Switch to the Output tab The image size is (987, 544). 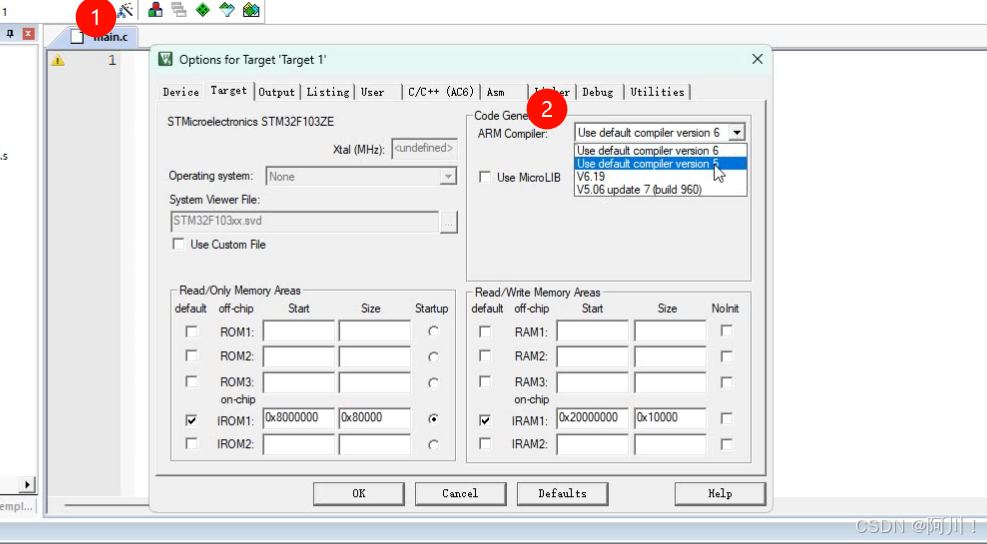point(276,92)
